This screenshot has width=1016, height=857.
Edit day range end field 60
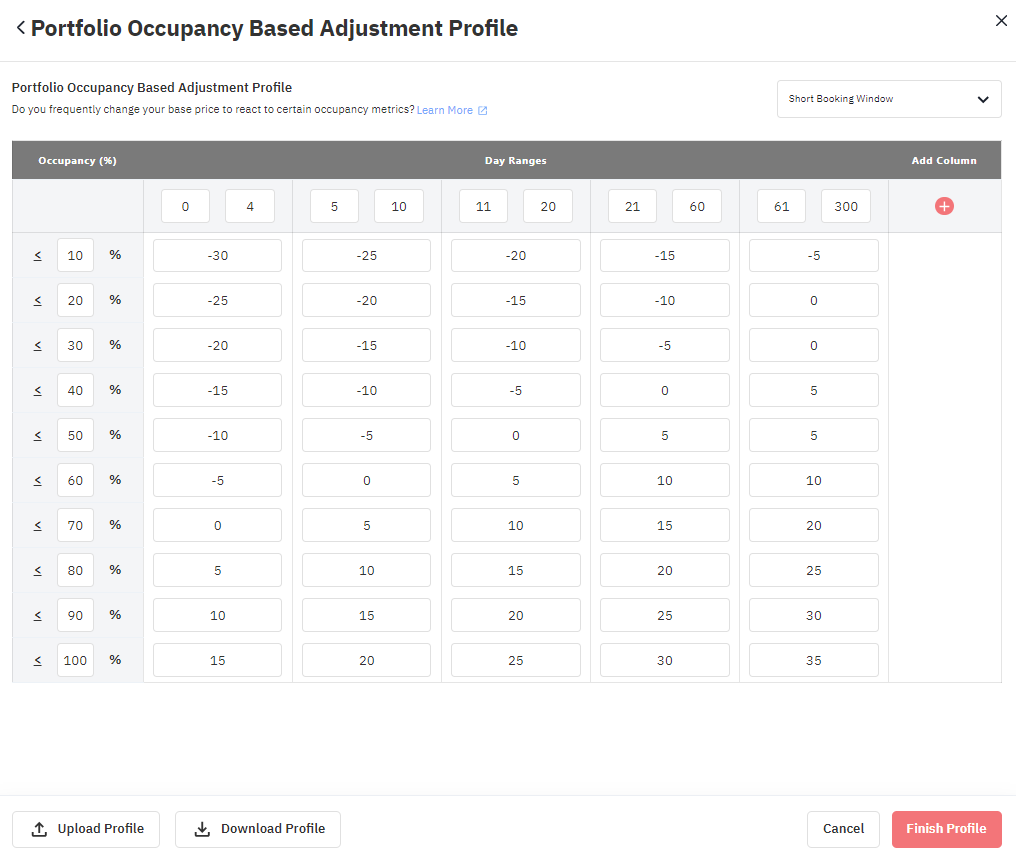[x=697, y=206]
